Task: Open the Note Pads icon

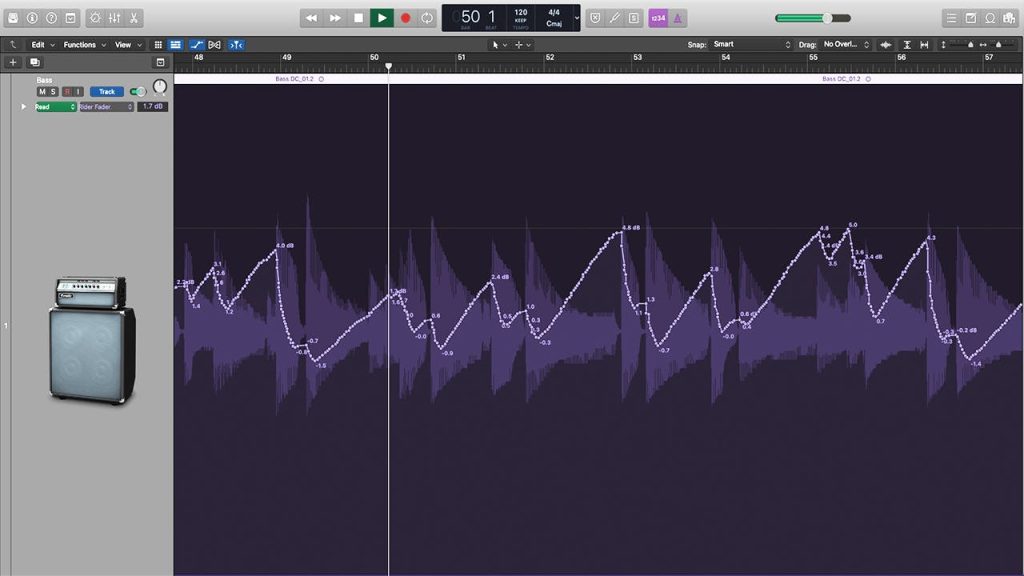Action: (x=970, y=18)
